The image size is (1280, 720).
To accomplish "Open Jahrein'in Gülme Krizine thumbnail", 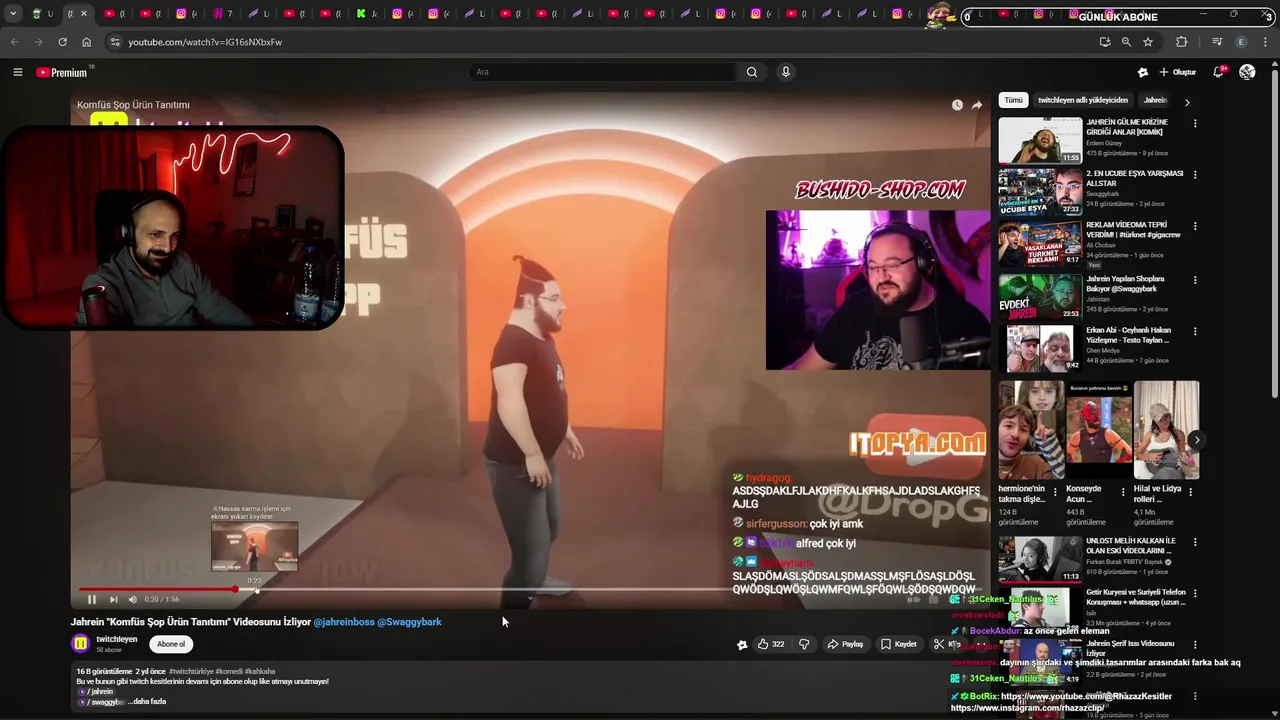I will click(x=1040, y=140).
